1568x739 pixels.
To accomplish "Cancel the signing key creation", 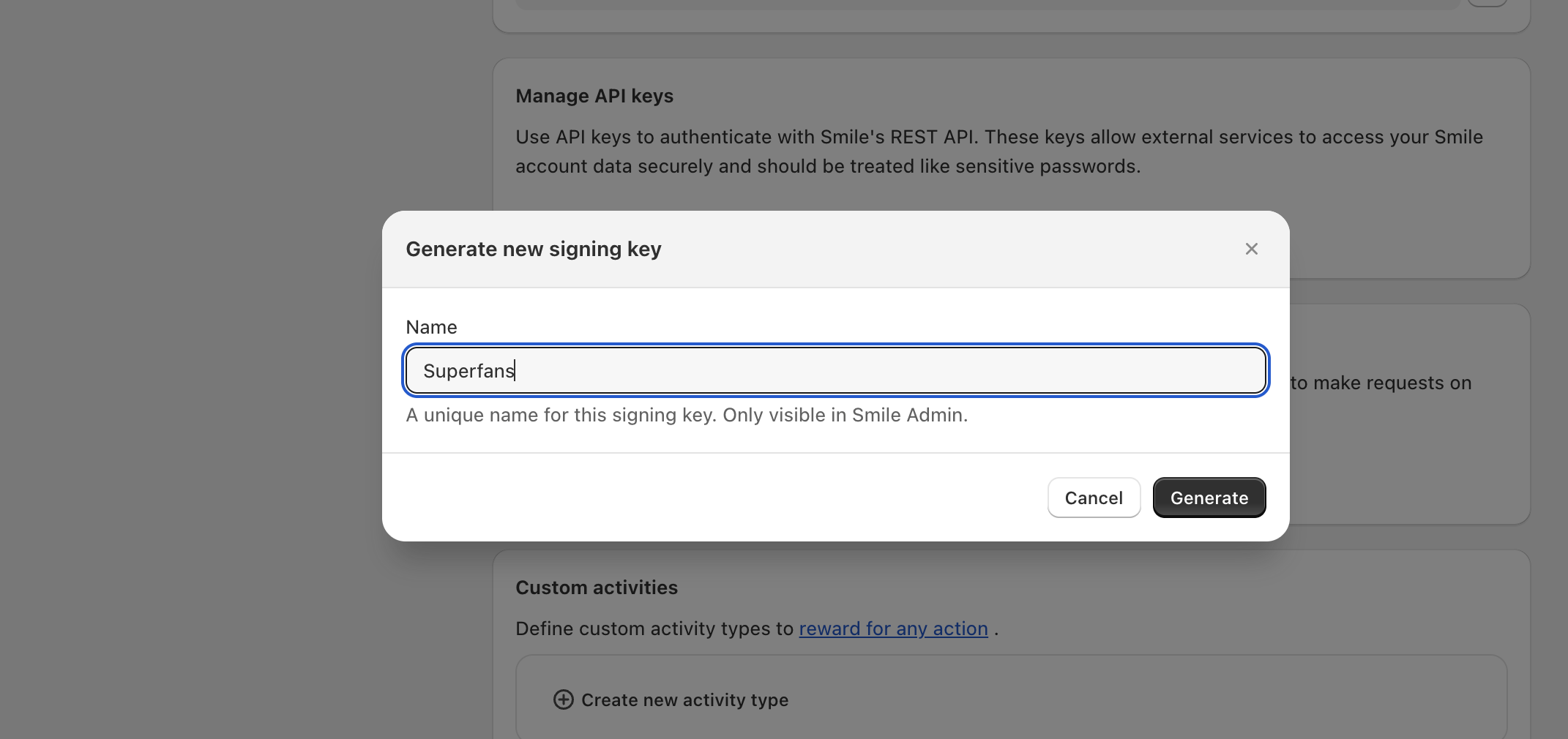I will tap(1093, 498).
